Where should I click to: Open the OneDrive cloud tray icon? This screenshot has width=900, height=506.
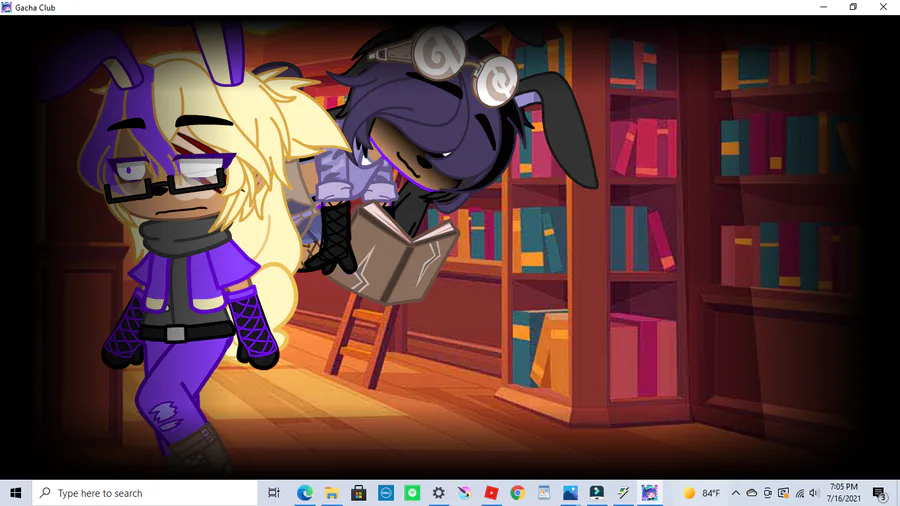751,493
